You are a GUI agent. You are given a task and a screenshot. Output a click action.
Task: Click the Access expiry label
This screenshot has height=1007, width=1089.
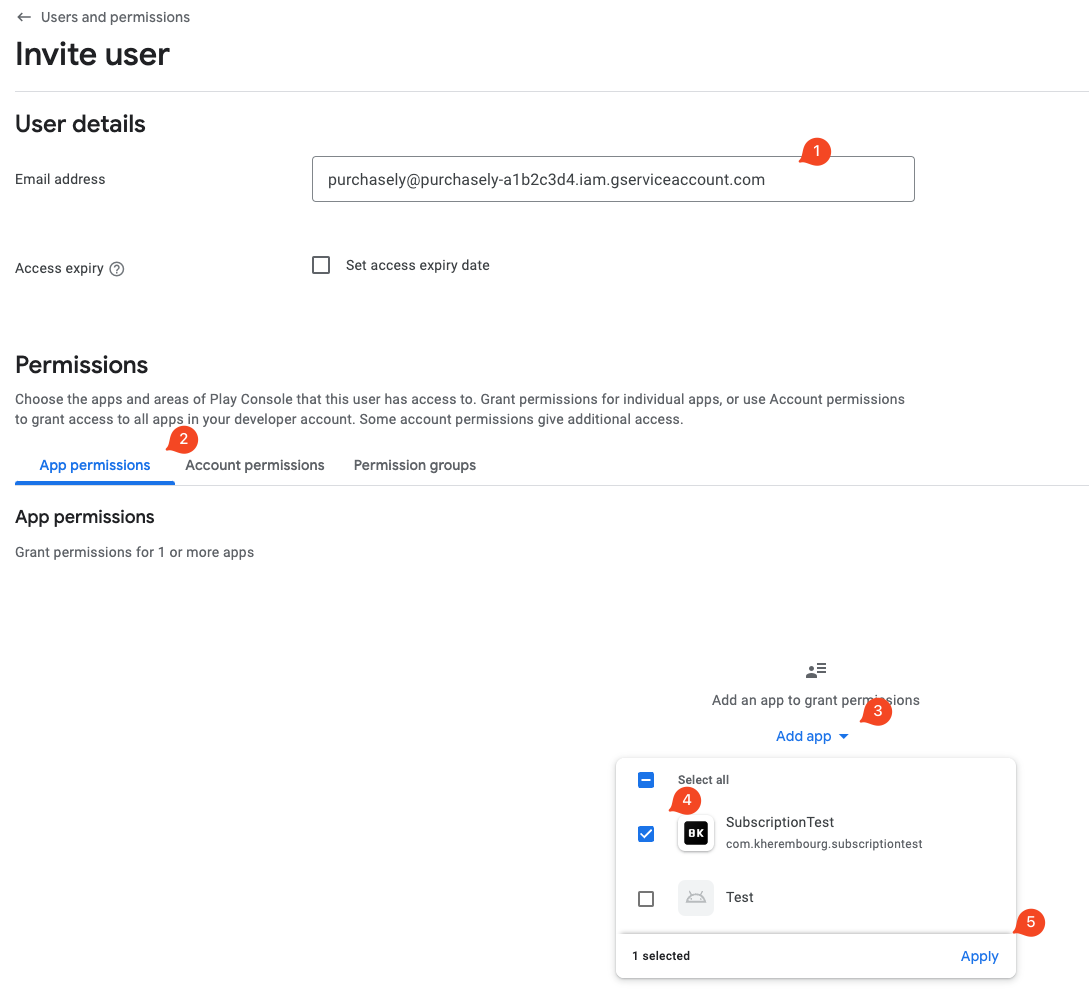click(x=59, y=269)
